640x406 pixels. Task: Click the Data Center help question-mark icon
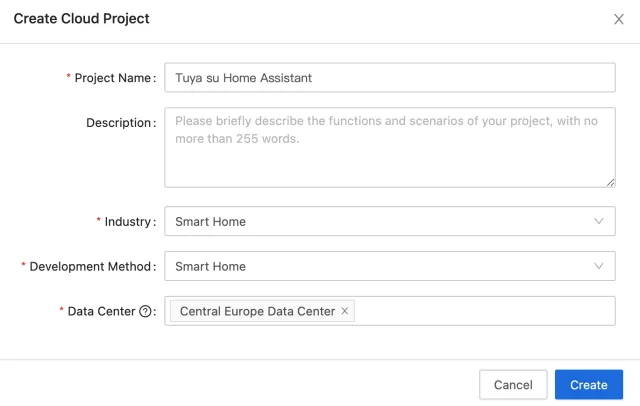pos(145,312)
